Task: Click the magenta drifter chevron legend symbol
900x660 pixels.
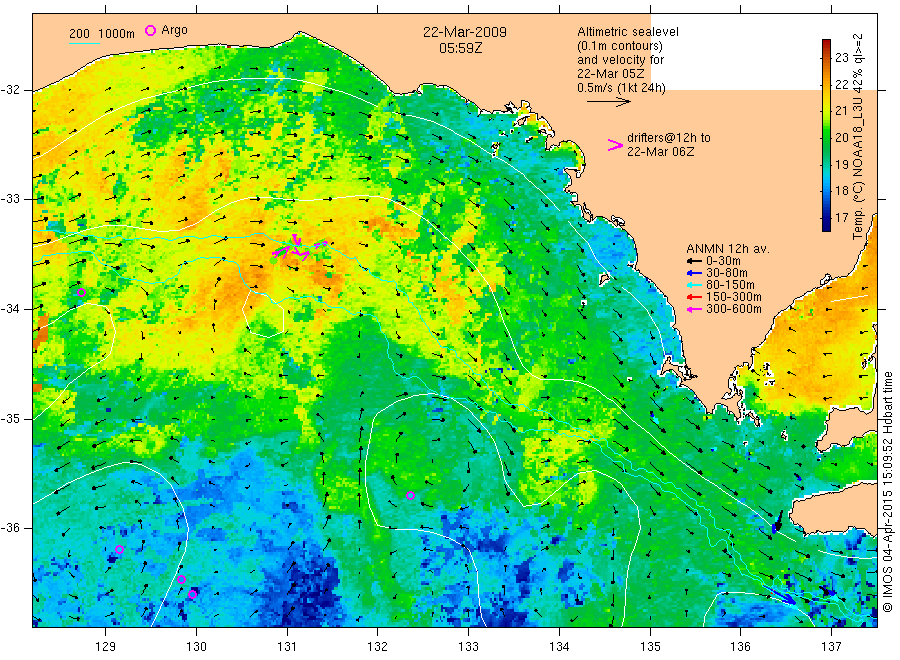Action: (x=615, y=145)
